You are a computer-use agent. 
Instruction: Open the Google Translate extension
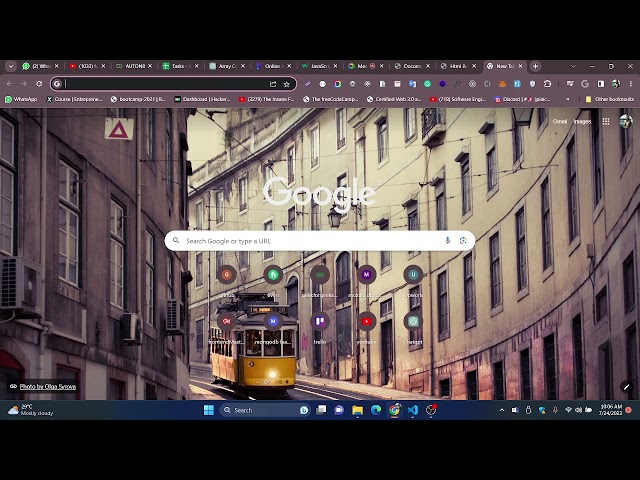coord(412,84)
